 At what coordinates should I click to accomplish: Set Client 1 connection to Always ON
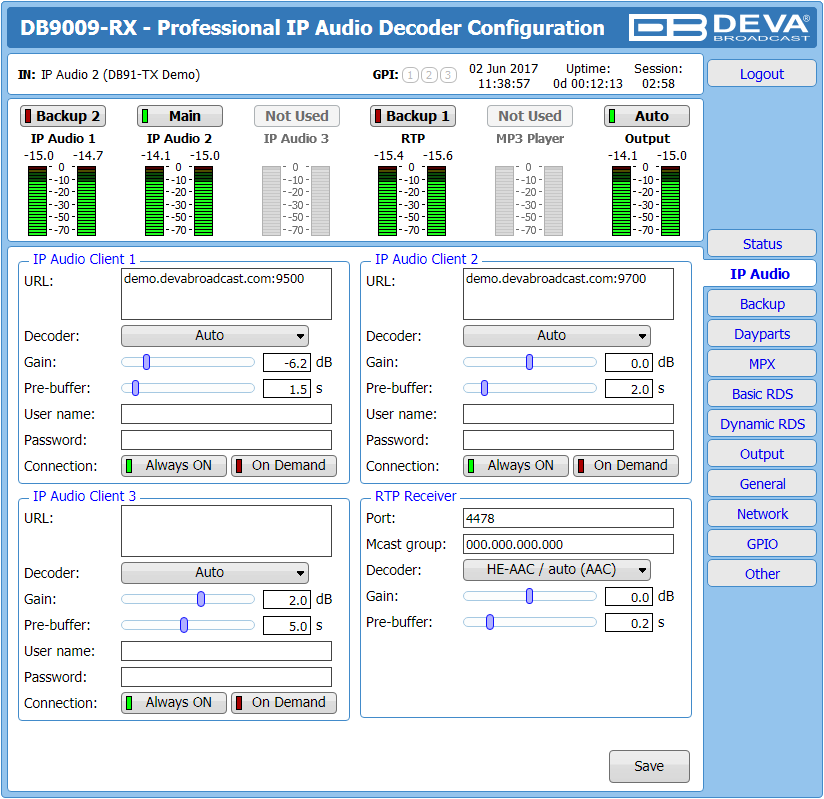174,466
